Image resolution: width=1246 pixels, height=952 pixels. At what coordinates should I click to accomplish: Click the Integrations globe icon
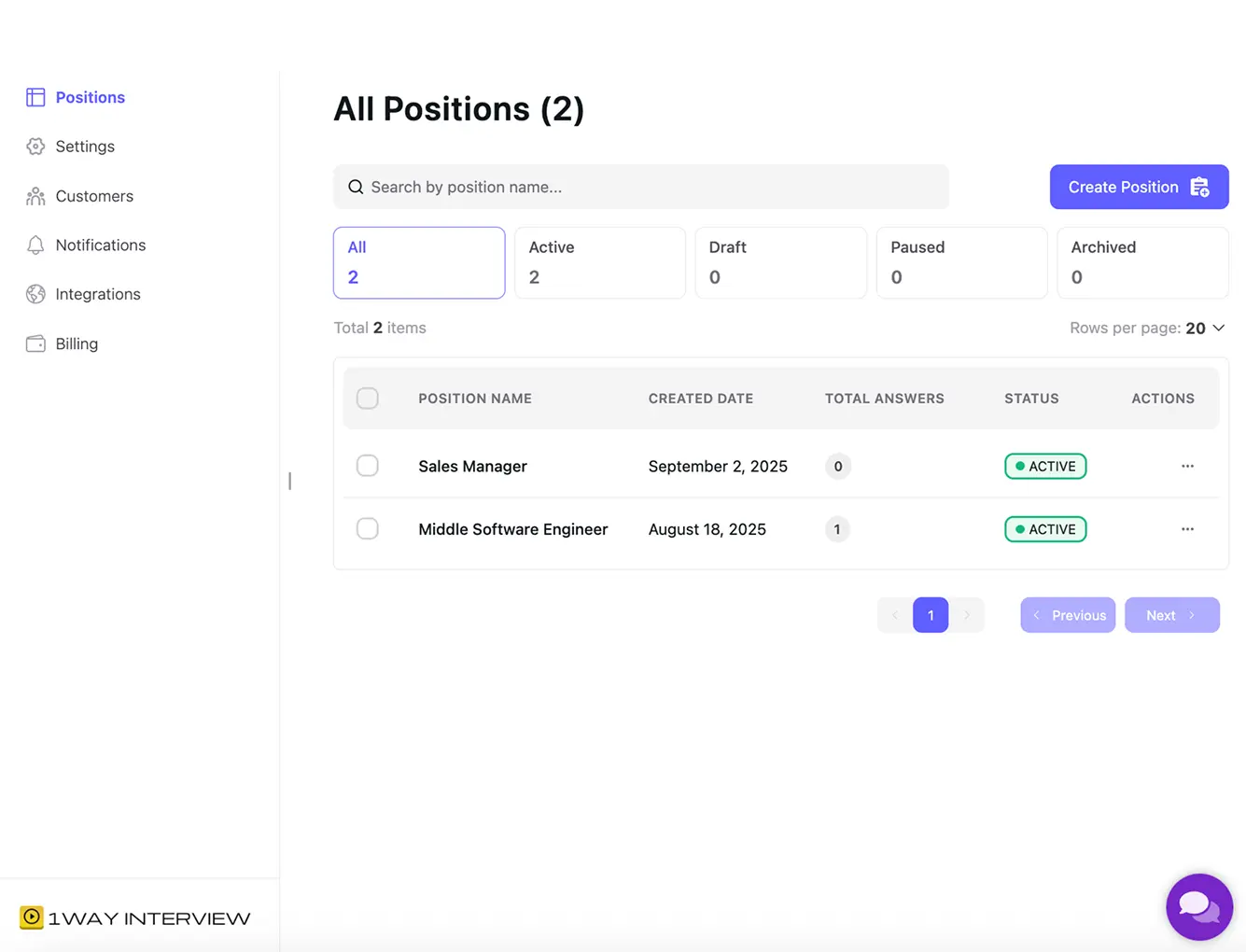[35, 294]
